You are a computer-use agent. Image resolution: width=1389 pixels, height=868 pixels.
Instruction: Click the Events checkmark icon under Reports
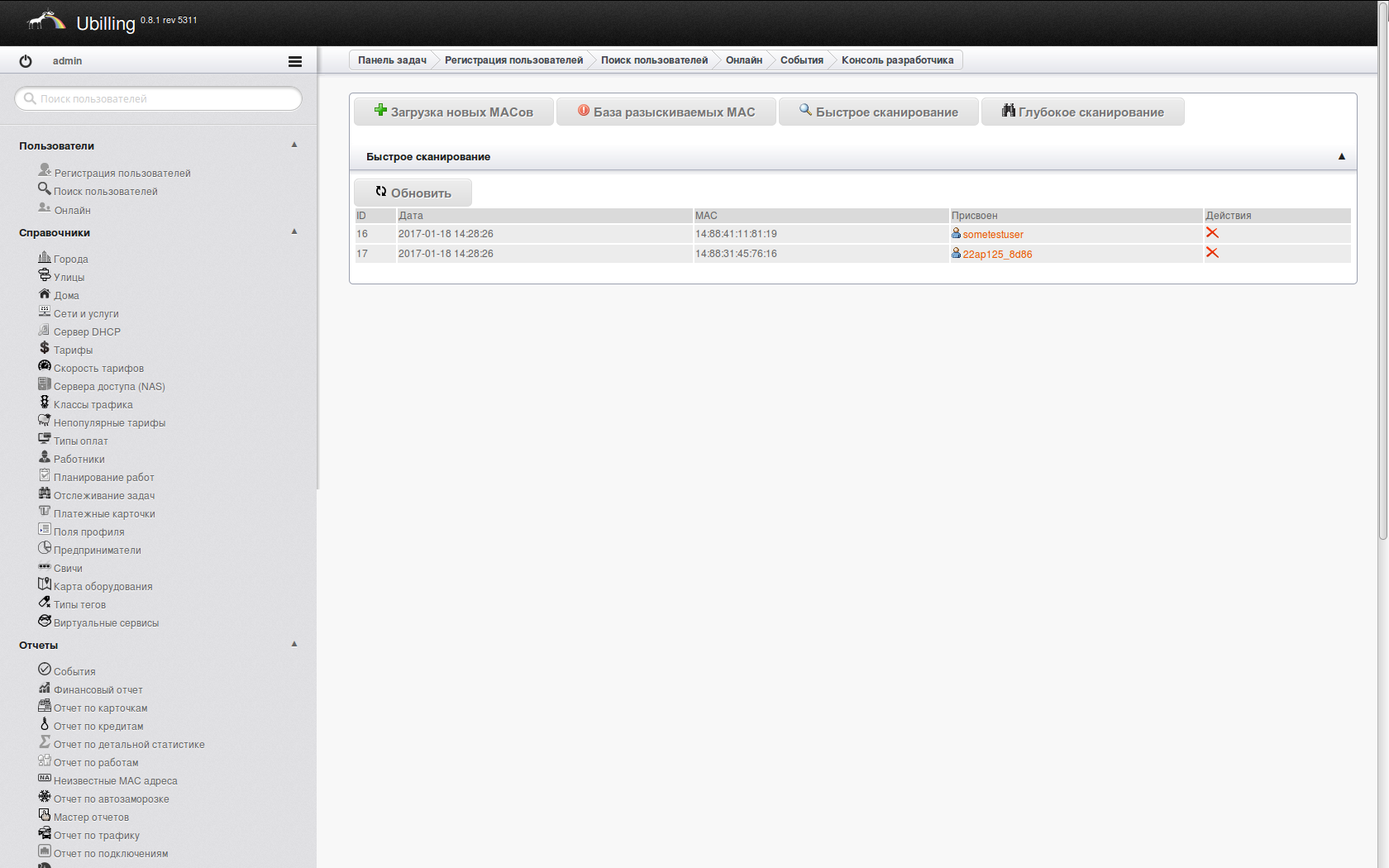tap(45, 670)
